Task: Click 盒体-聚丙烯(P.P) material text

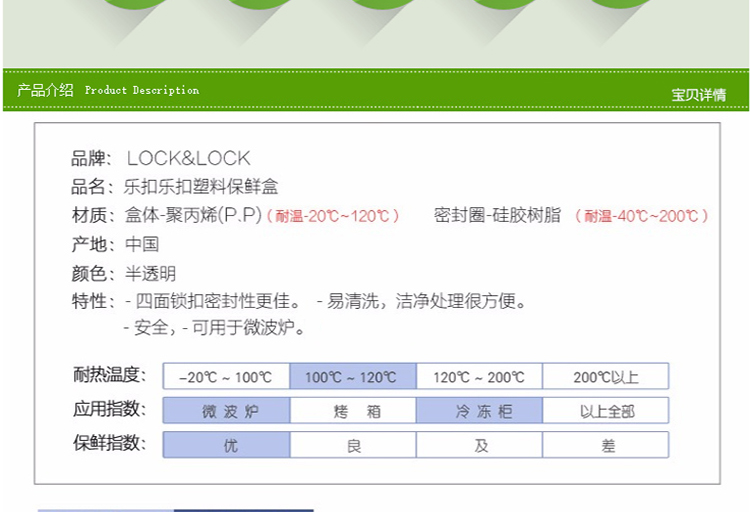Action: tap(193, 215)
